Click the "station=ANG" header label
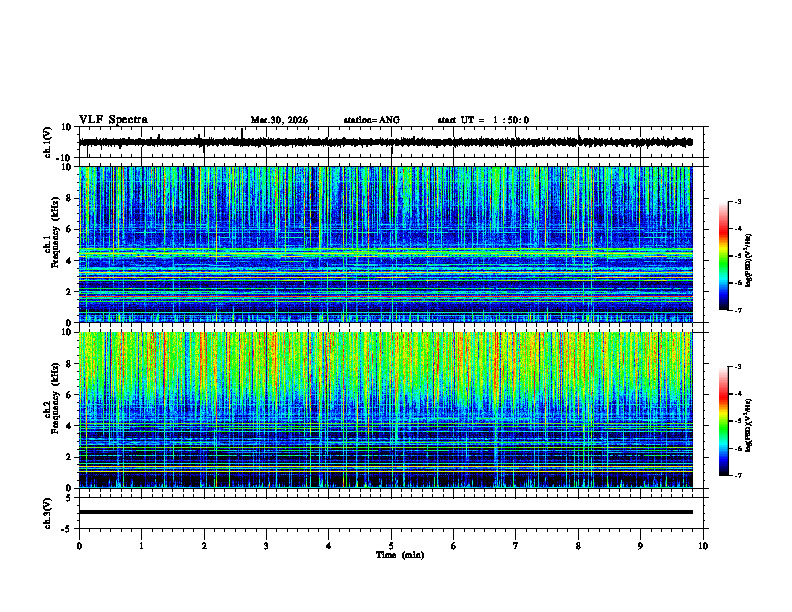 (x=371, y=120)
